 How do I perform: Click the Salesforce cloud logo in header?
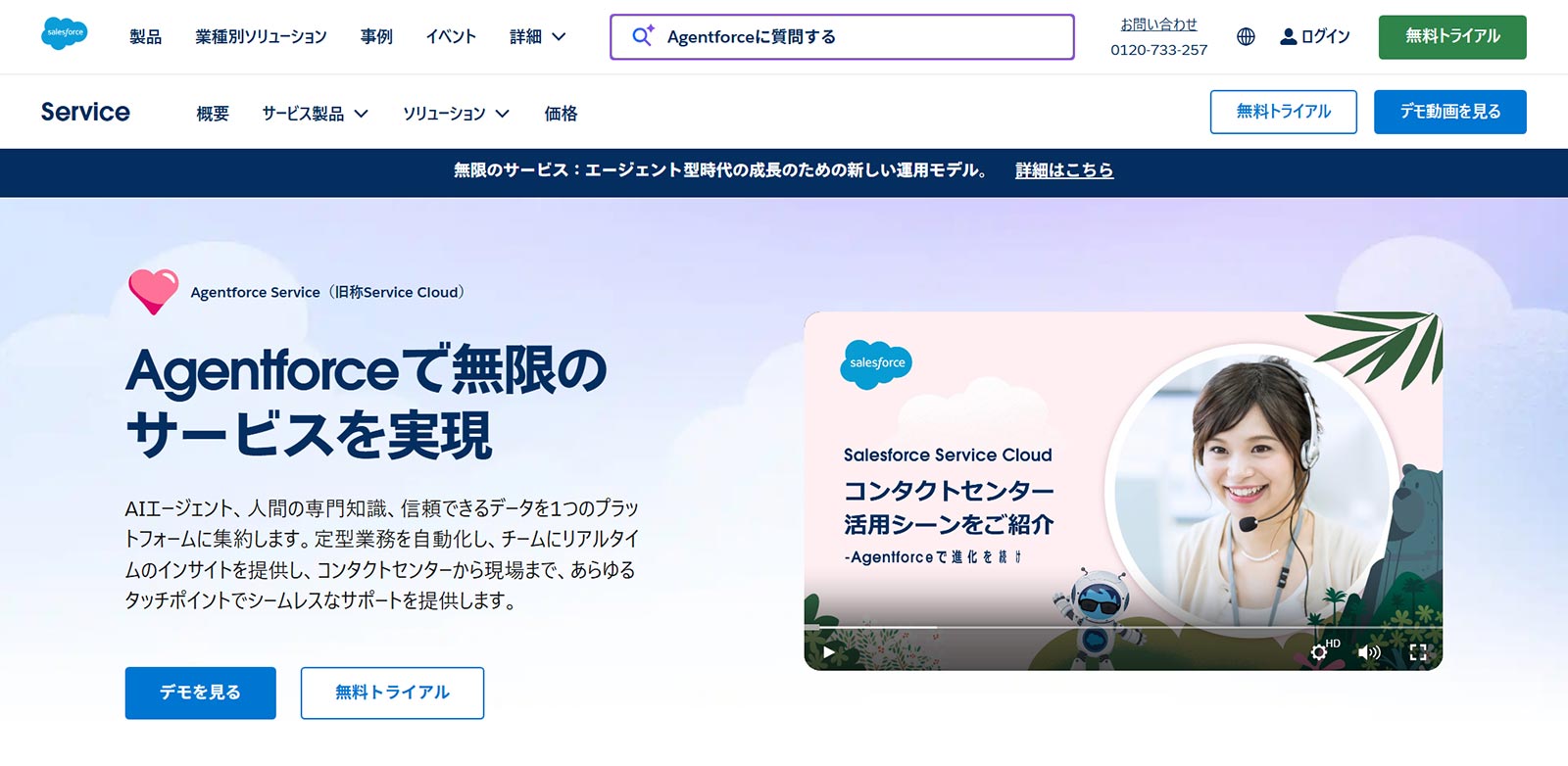click(65, 33)
